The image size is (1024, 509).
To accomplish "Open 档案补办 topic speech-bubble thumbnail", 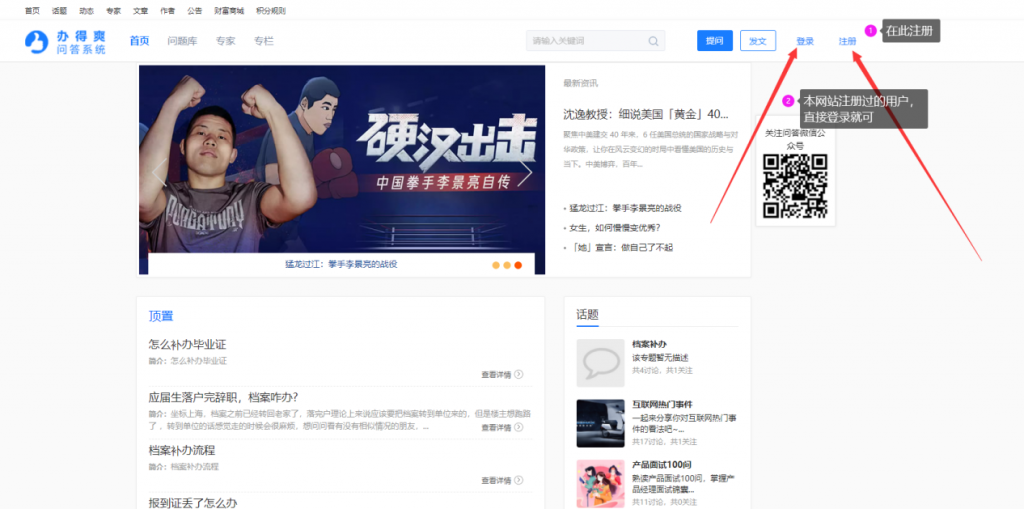I will 600,363.
